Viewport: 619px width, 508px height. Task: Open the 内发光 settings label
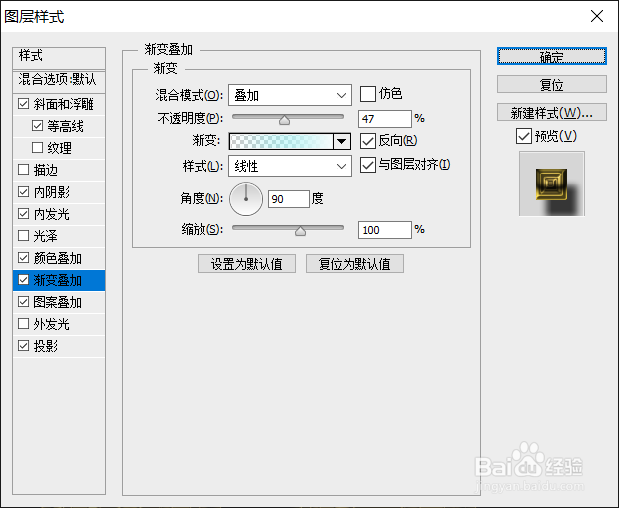pyautogui.click(x=52, y=214)
